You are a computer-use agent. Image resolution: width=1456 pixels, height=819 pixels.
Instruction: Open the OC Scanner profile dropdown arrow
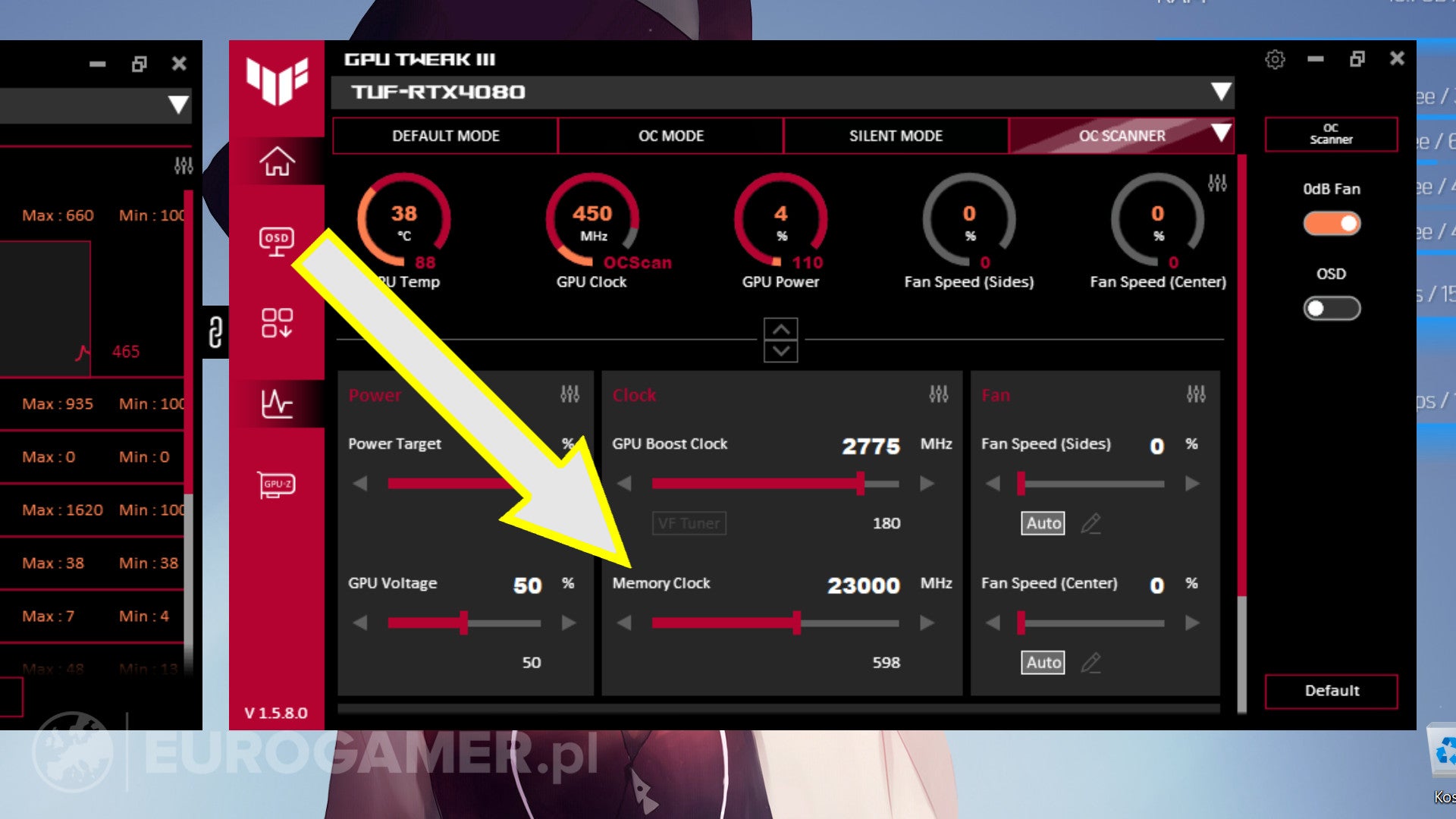[x=1220, y=133]
